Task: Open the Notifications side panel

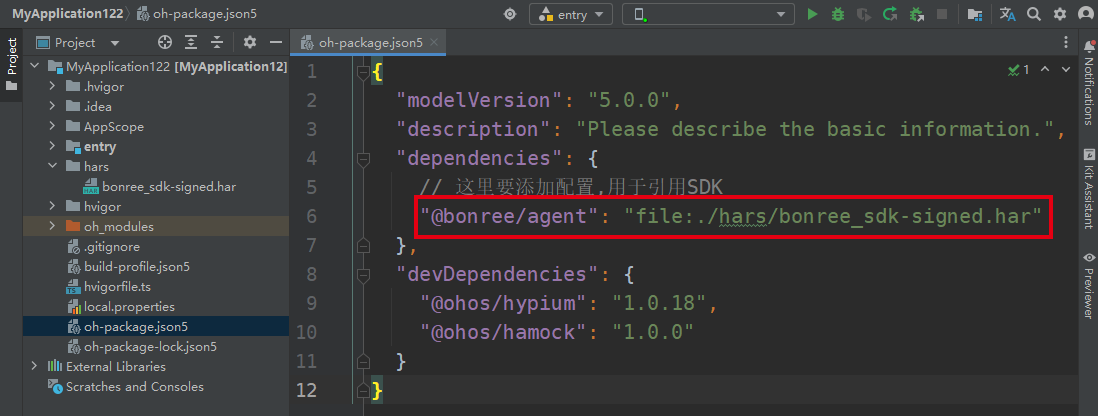Action: pyautogui.click(x=1089, y=68)
